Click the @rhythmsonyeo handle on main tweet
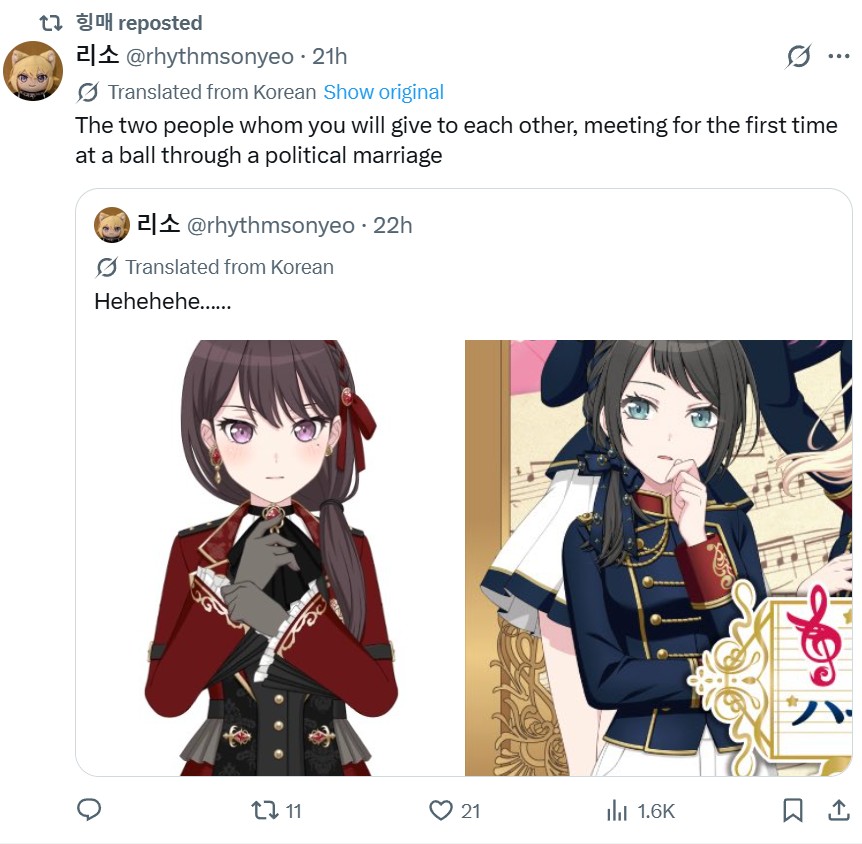 pos(210,57)
